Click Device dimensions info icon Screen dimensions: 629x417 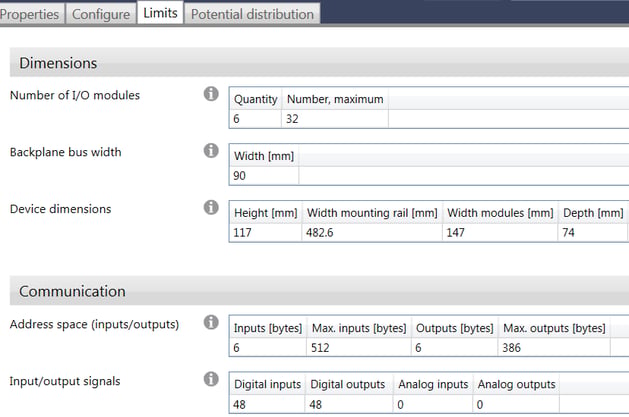point(211,207)
